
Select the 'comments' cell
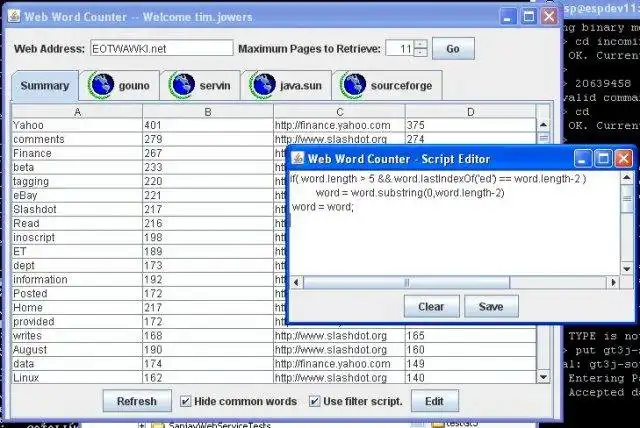coord(77,139)
